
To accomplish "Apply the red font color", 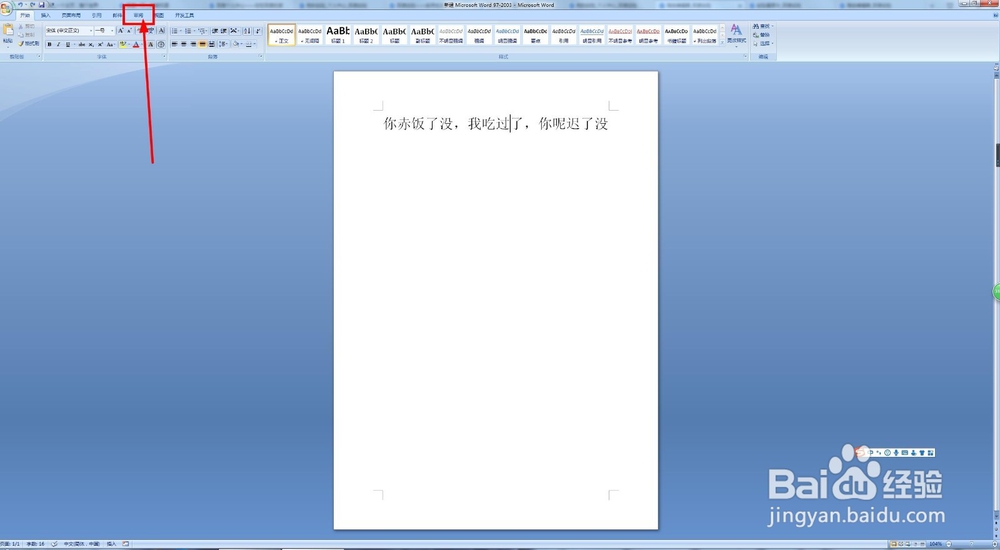I will point(136,45).
